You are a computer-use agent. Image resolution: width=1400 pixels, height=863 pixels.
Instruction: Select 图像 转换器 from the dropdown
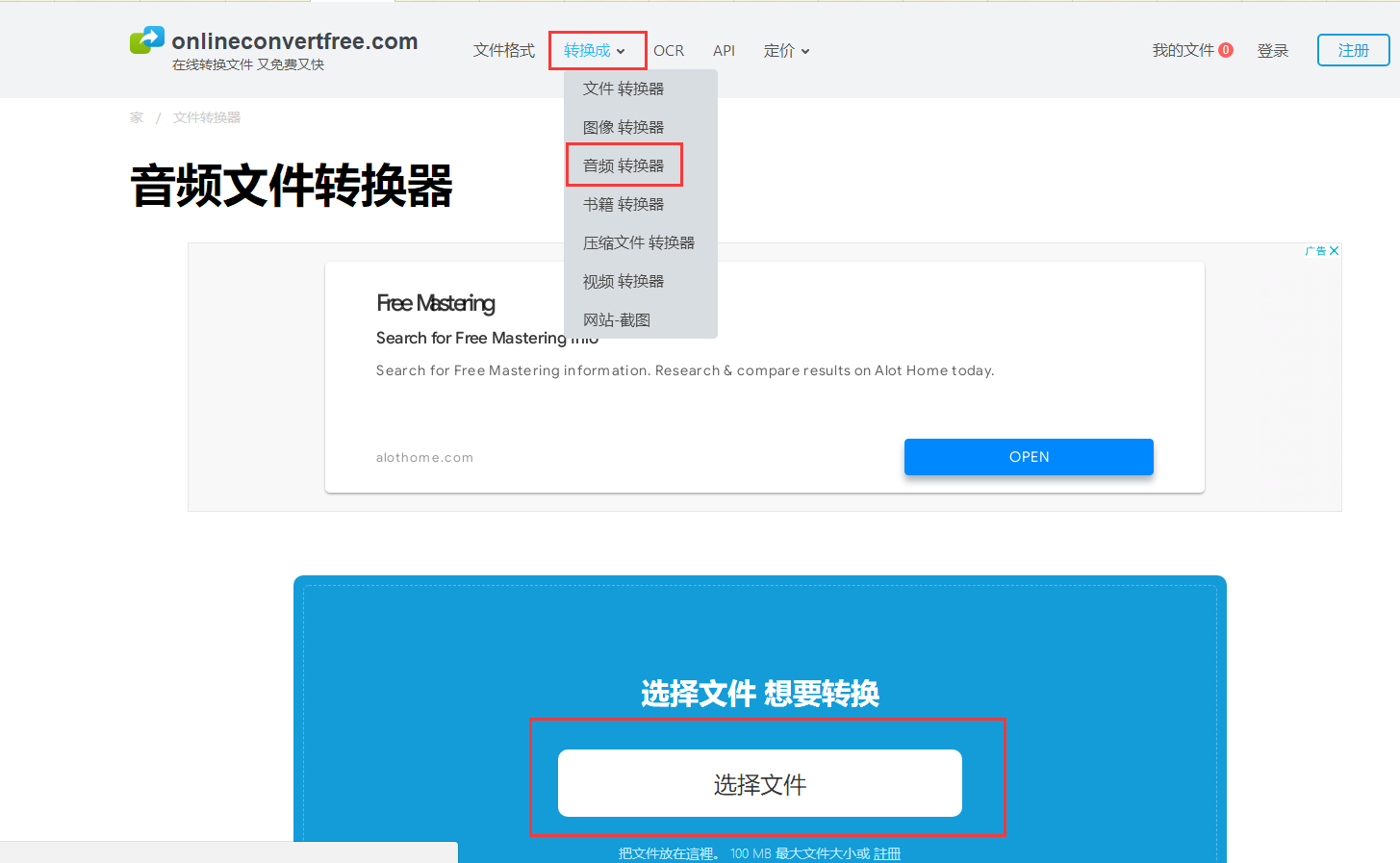point(624,127)
